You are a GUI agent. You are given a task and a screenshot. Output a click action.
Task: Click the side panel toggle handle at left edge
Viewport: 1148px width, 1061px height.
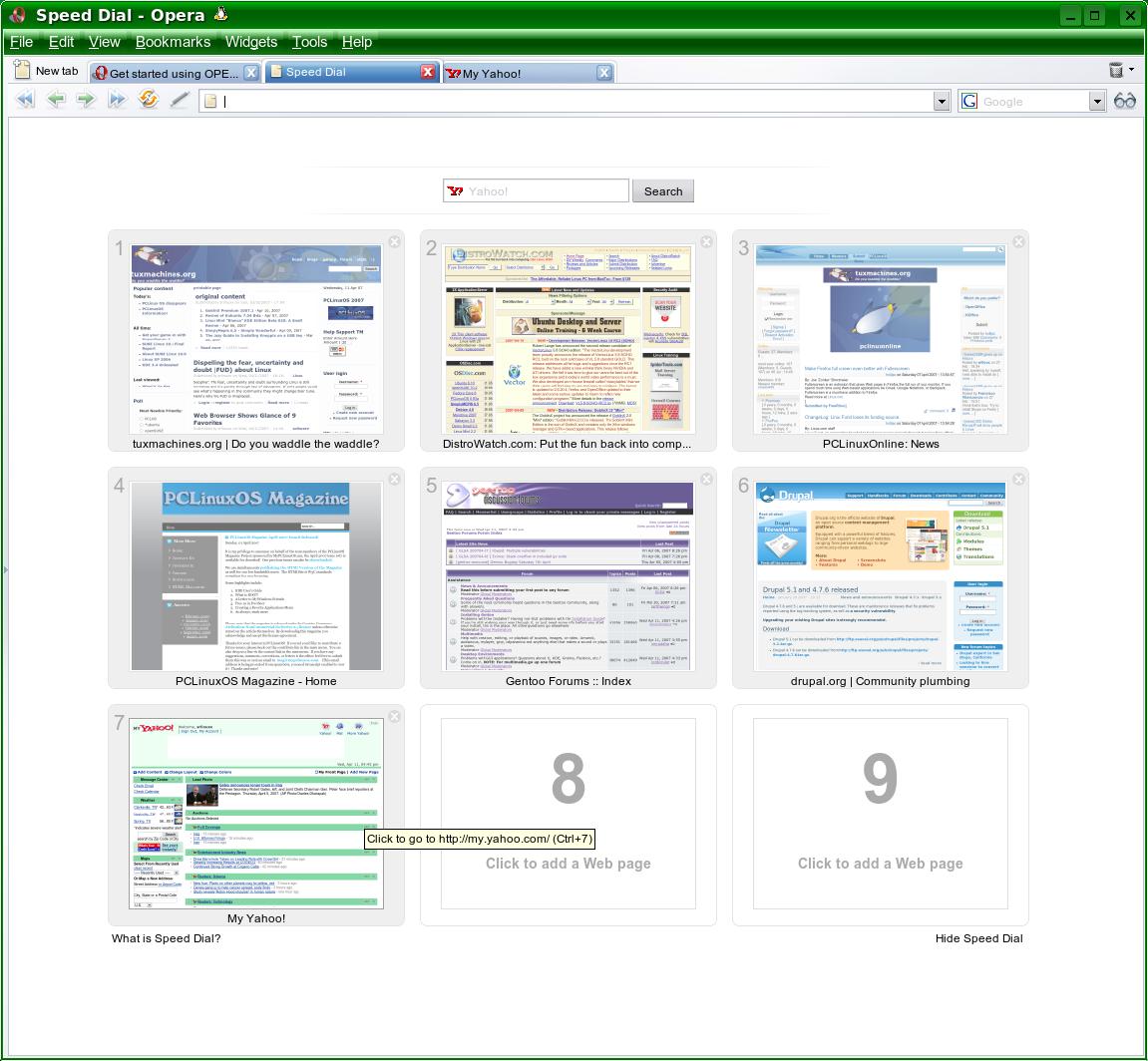tap(5, 569)
